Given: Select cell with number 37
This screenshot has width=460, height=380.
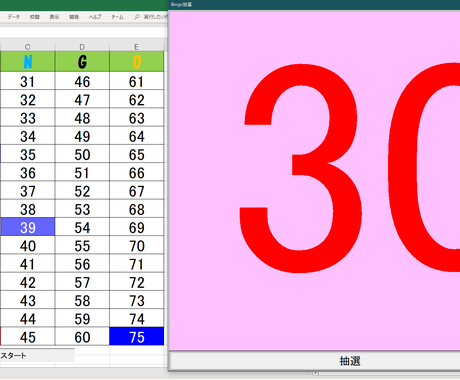Looking at the screenshot, I should [x=28, y=191].
